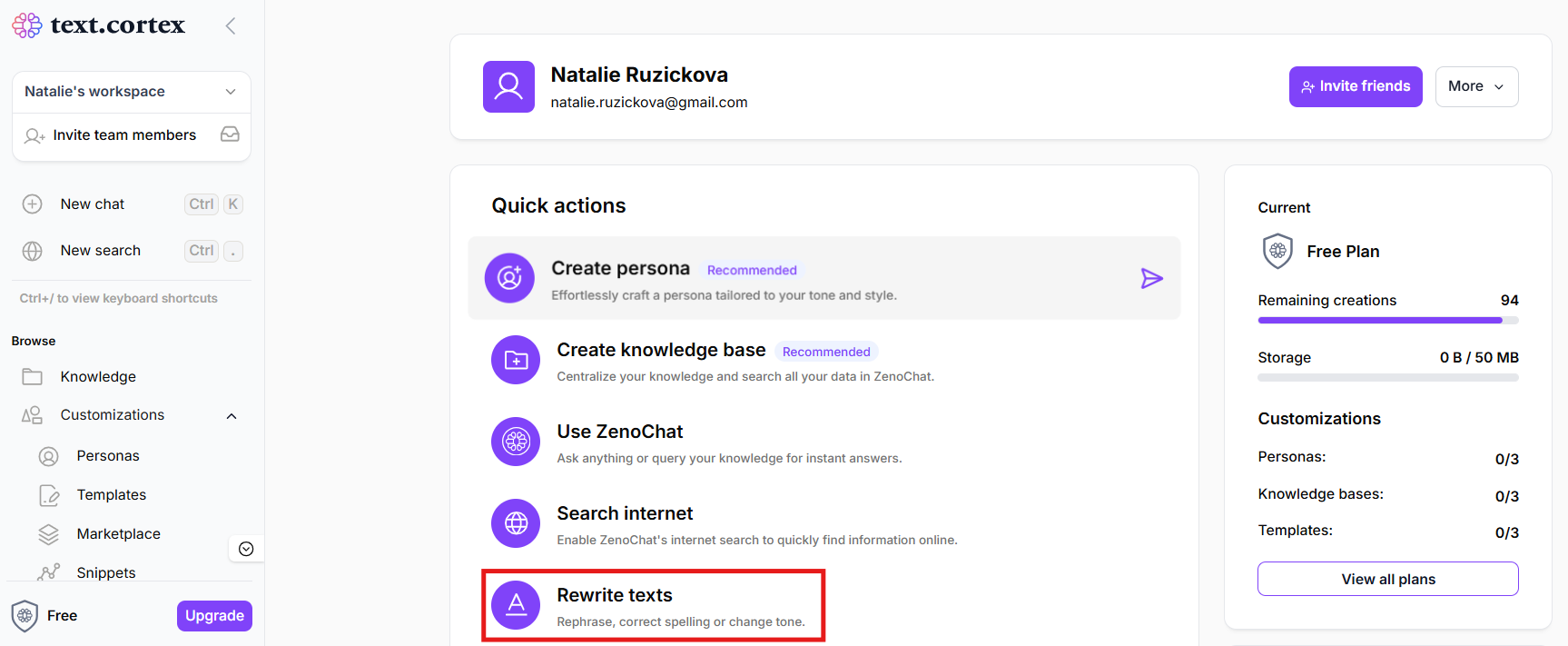
Task: Click the Free plan shield icon in sidebar
Action: pos(25,616)
